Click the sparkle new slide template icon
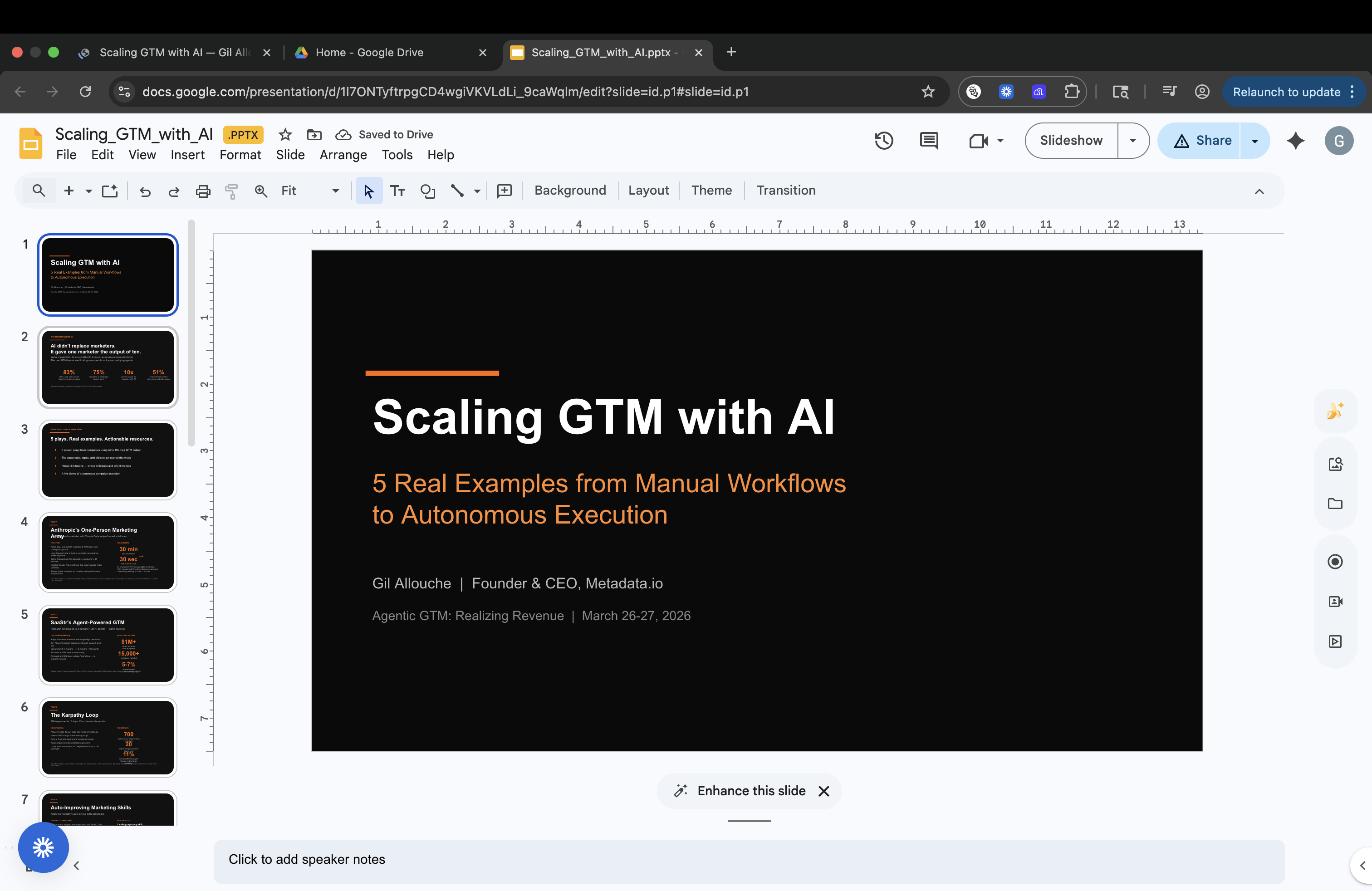This screenshot has height=891, width=1372. tap(110, 190)
